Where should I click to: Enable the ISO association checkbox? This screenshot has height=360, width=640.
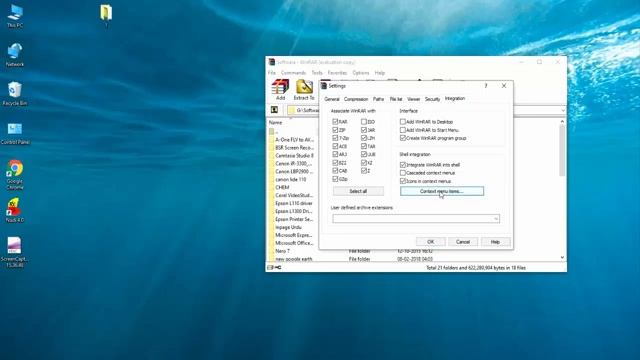tap(364, 122)
